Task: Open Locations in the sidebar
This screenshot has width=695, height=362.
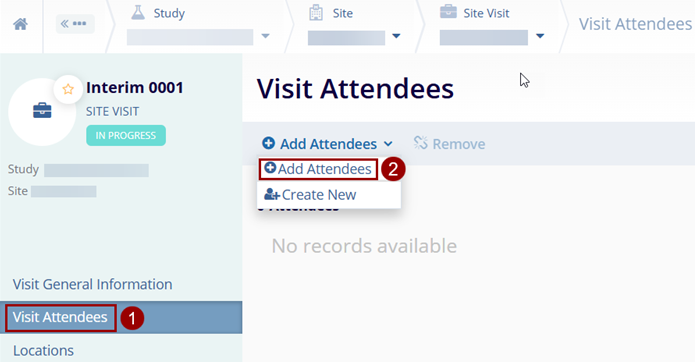Action: (x=43, y=350)
